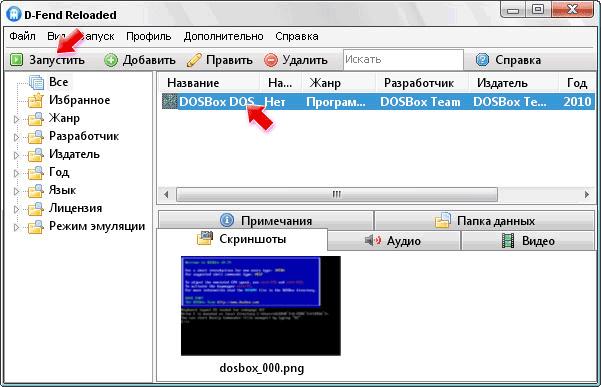Expand the Режим эмуляции tree node
This screenshot has height=387, width=601.
point(16,227)
